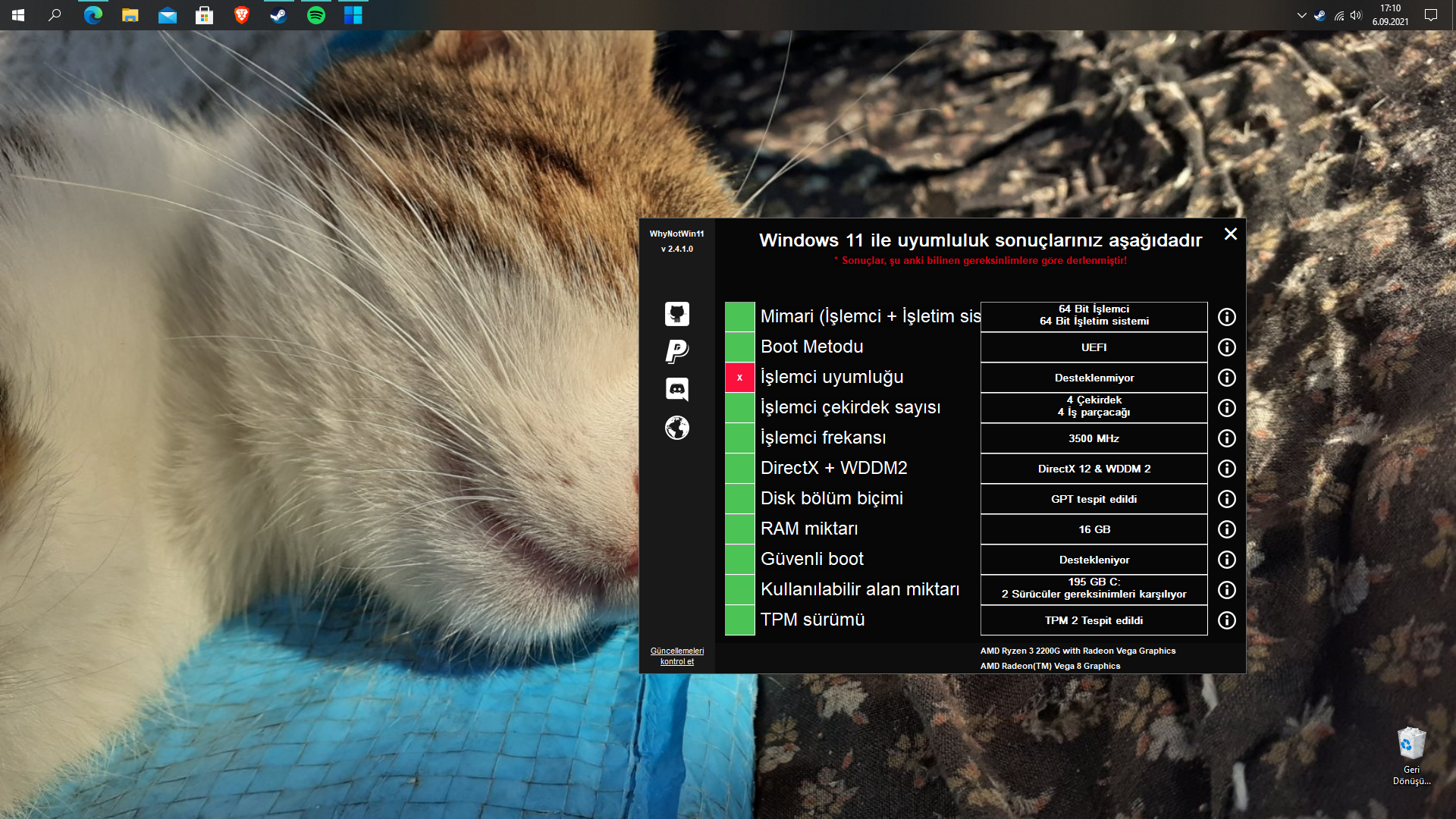Click info icon next to TPM sürümü
1456x819 pixels.
pos(1226,620)
